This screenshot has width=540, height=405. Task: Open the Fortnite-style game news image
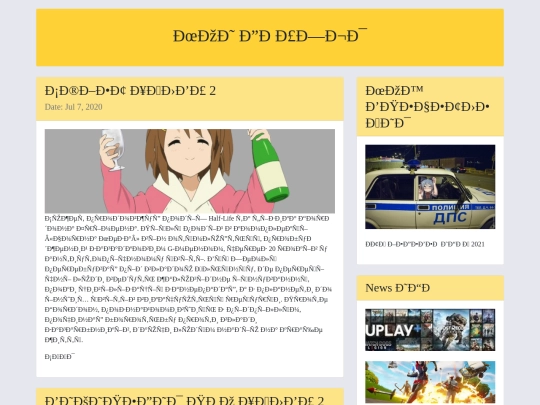click(430, 382)
